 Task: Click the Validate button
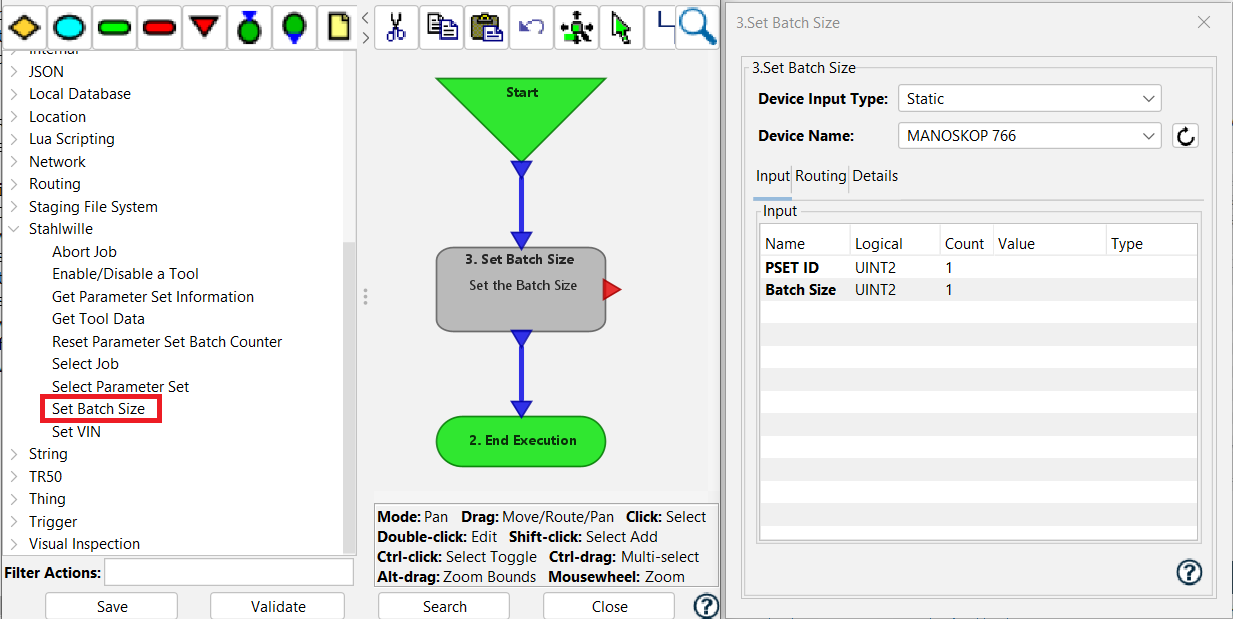click(277, 606)
